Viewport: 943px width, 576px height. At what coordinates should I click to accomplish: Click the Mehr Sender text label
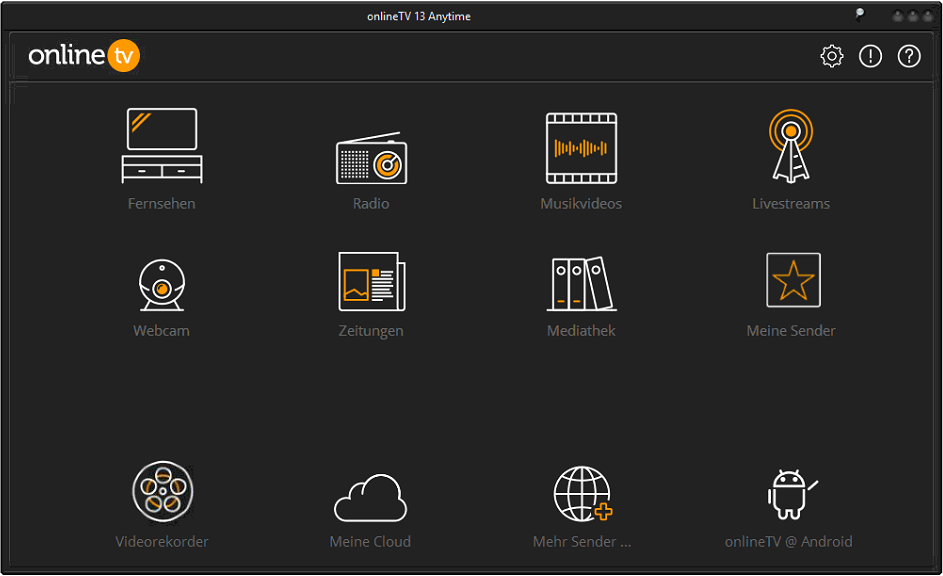point(582,542)
